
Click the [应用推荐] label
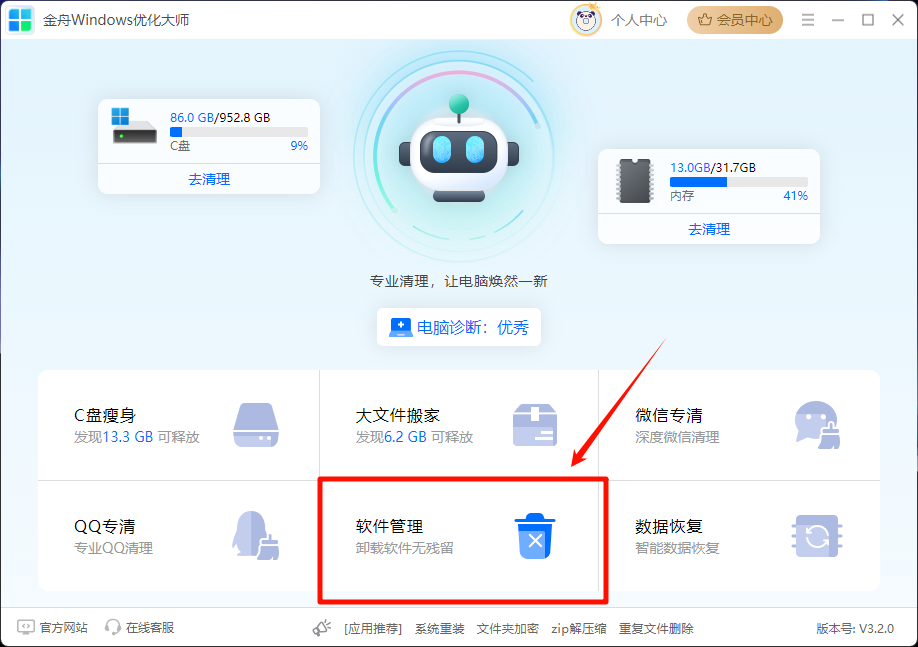pyautogui.click(x=373, y=629)
